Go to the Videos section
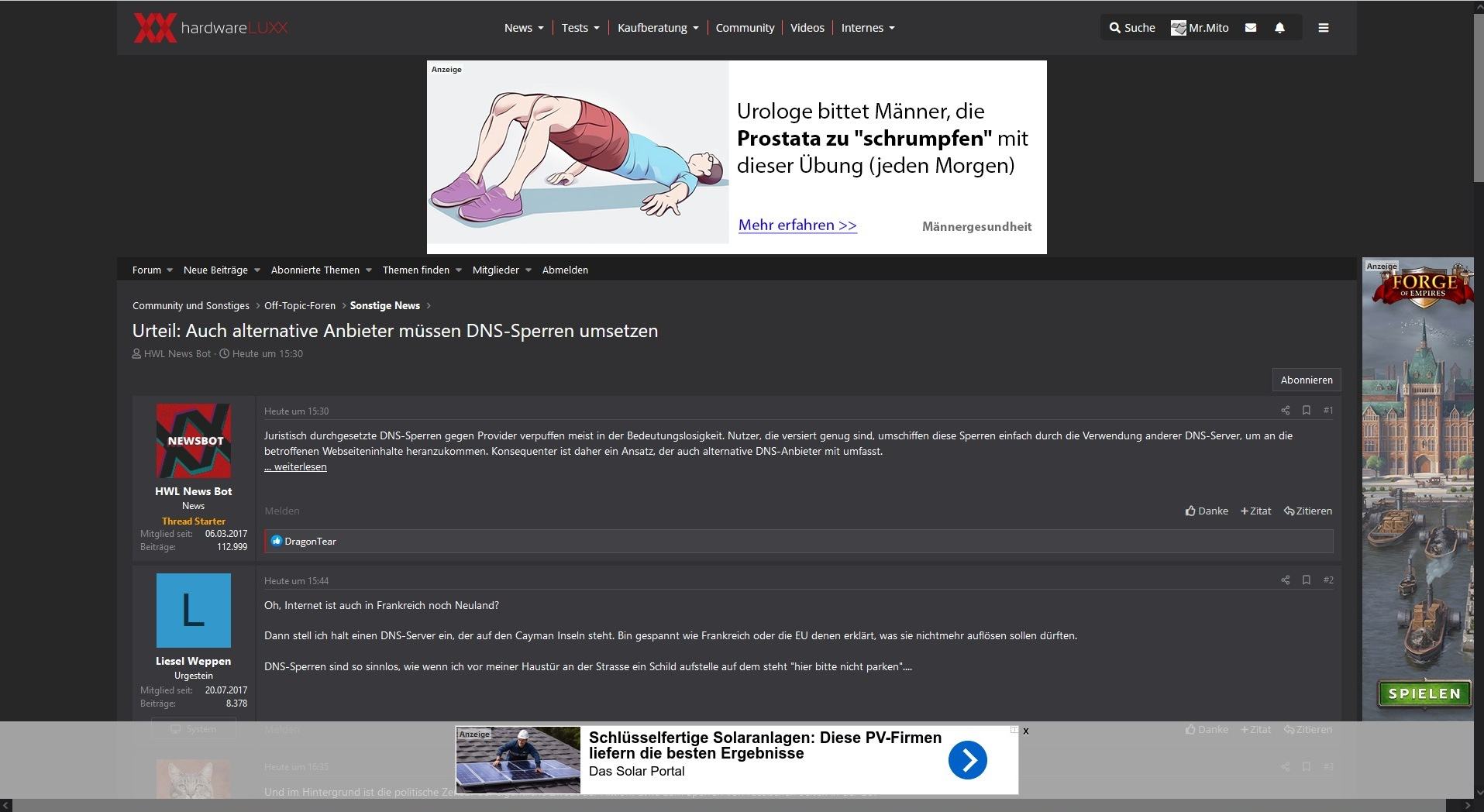This screenshot has height=812, width=1484. (807, 28)
